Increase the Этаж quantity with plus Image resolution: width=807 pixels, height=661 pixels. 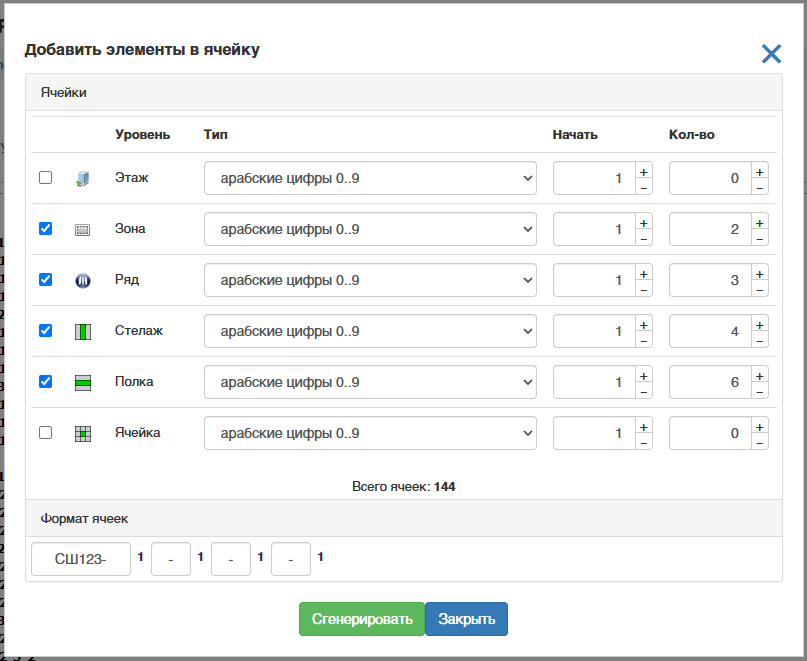click(x=760, y=172)
